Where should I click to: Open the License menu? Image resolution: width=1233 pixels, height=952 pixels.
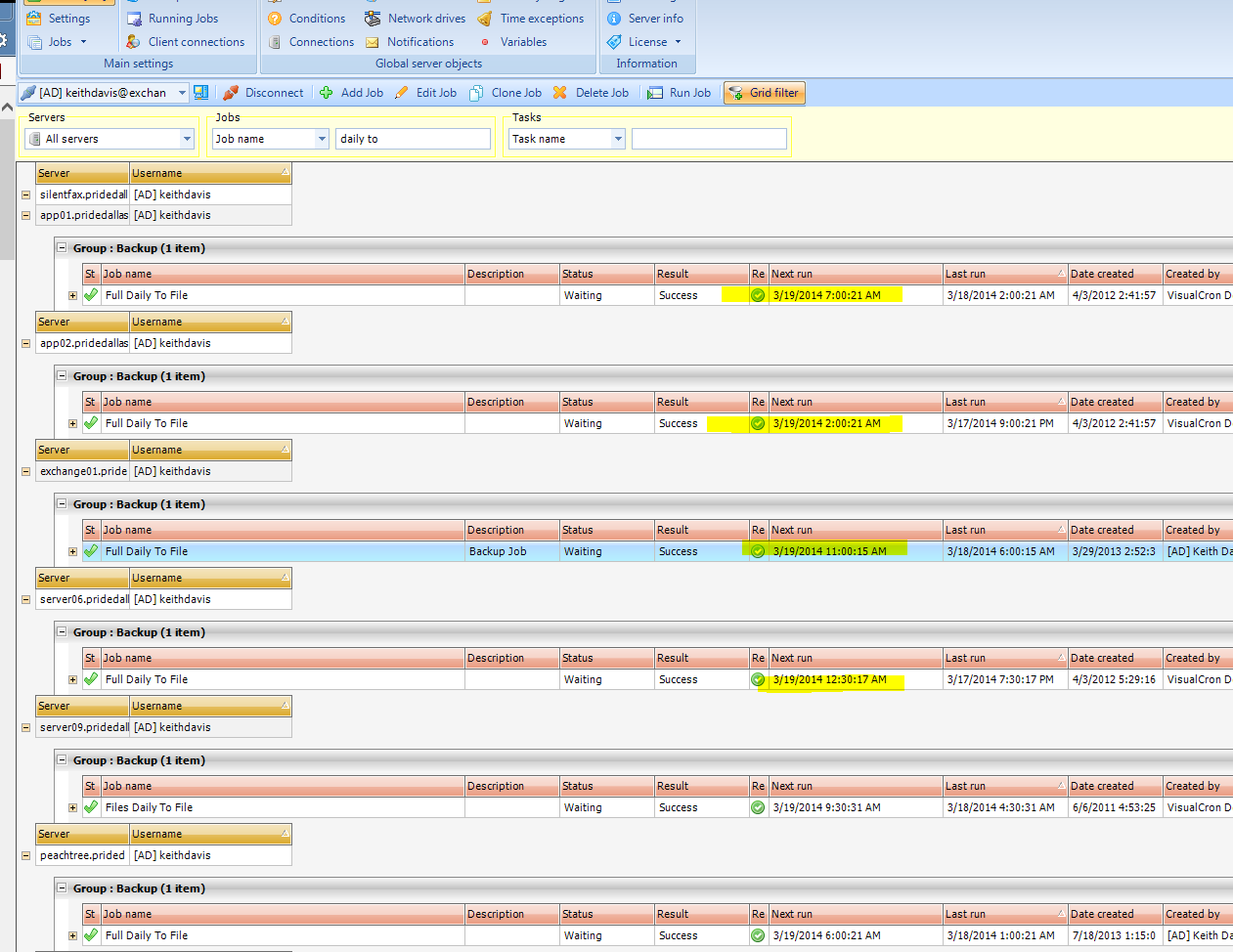point(645,42)
